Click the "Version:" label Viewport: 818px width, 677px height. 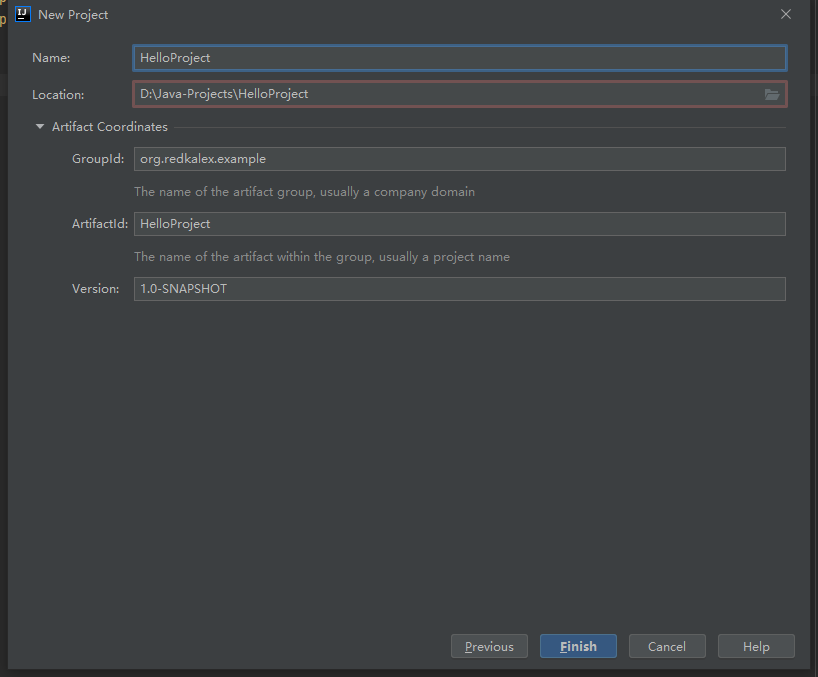click(96, 289)
